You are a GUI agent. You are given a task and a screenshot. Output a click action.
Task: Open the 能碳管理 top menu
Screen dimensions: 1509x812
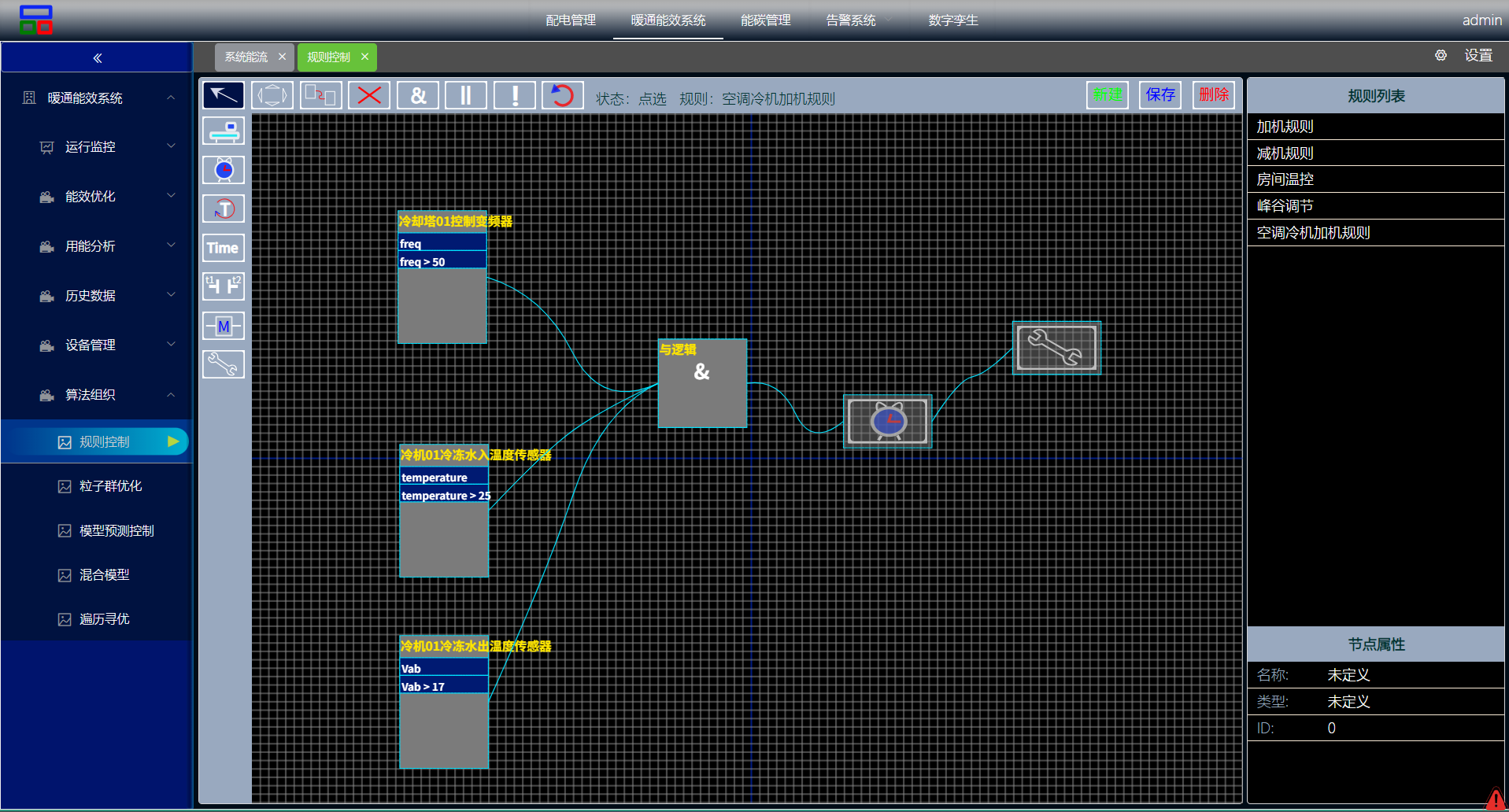click(765, 20)
